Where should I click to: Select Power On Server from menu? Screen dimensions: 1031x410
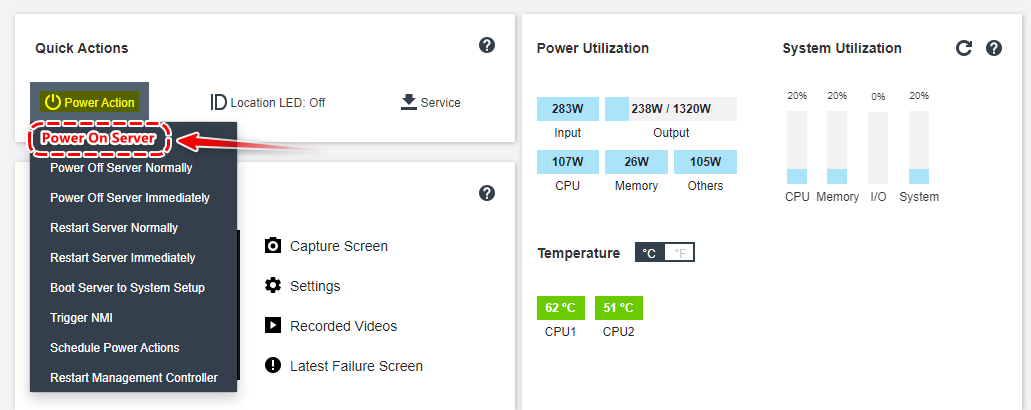pyautogui.click(x=98, y=138)
